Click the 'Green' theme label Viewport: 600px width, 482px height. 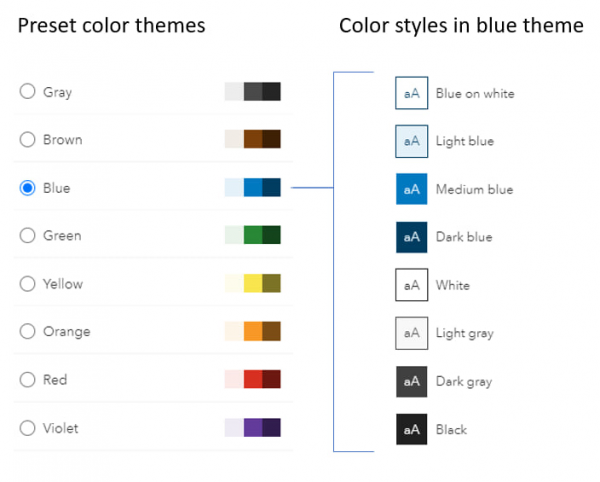[x=62, y=236]
